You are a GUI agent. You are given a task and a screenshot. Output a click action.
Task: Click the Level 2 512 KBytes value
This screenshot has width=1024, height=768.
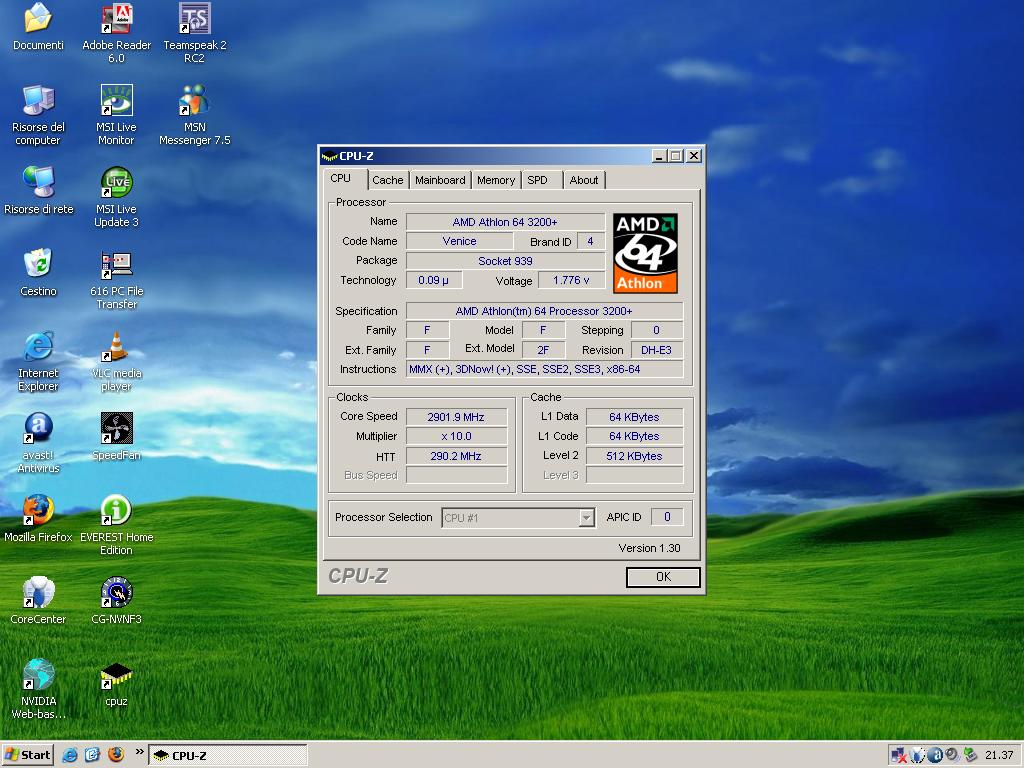pyautogui.click(x=634, y=456)
